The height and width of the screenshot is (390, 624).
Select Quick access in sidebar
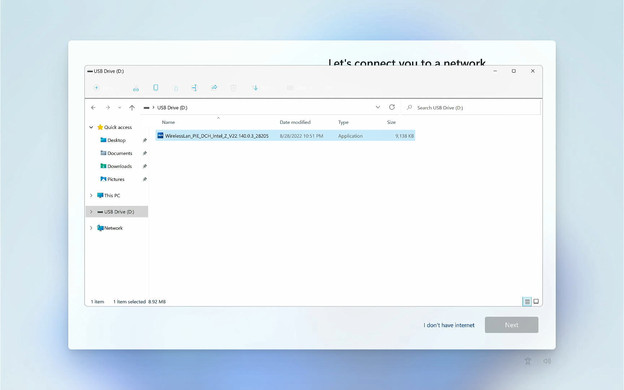118,127
